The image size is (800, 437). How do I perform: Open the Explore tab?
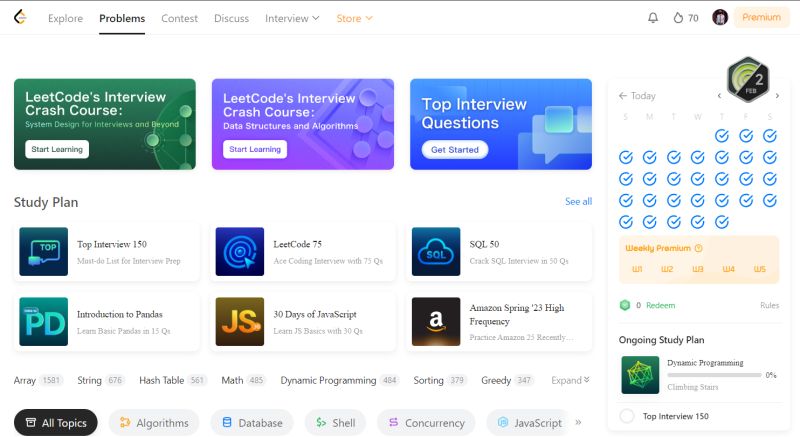65,18
